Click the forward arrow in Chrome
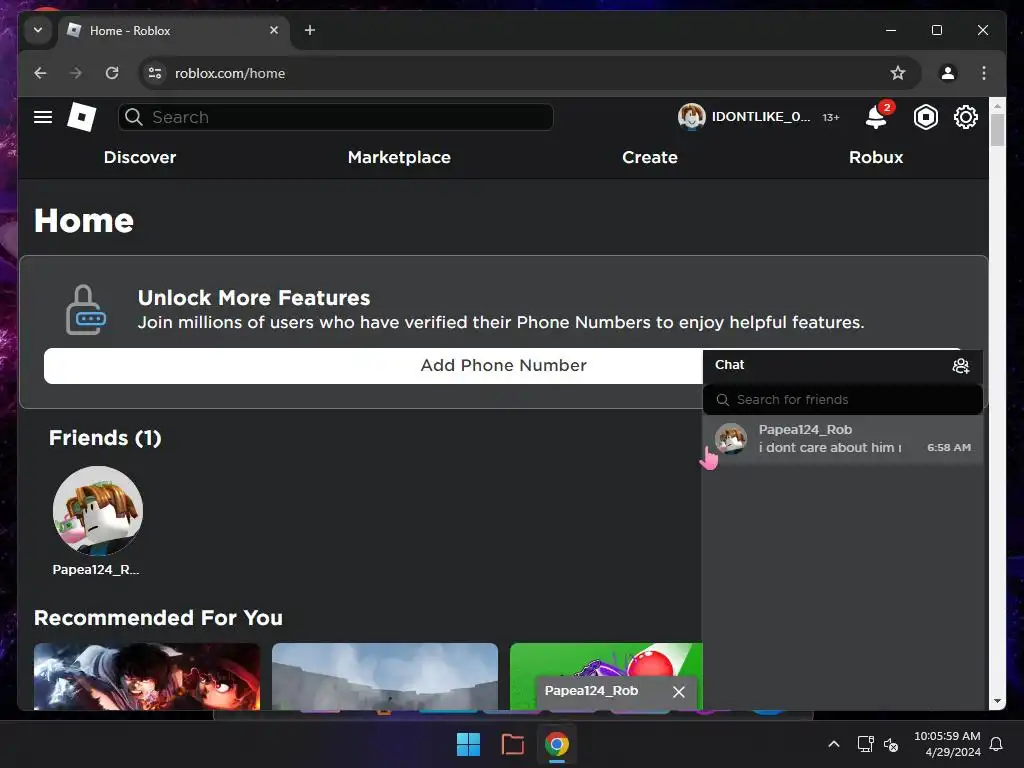The width and height of the screenshot is (1024, 768). pos(76,73)
